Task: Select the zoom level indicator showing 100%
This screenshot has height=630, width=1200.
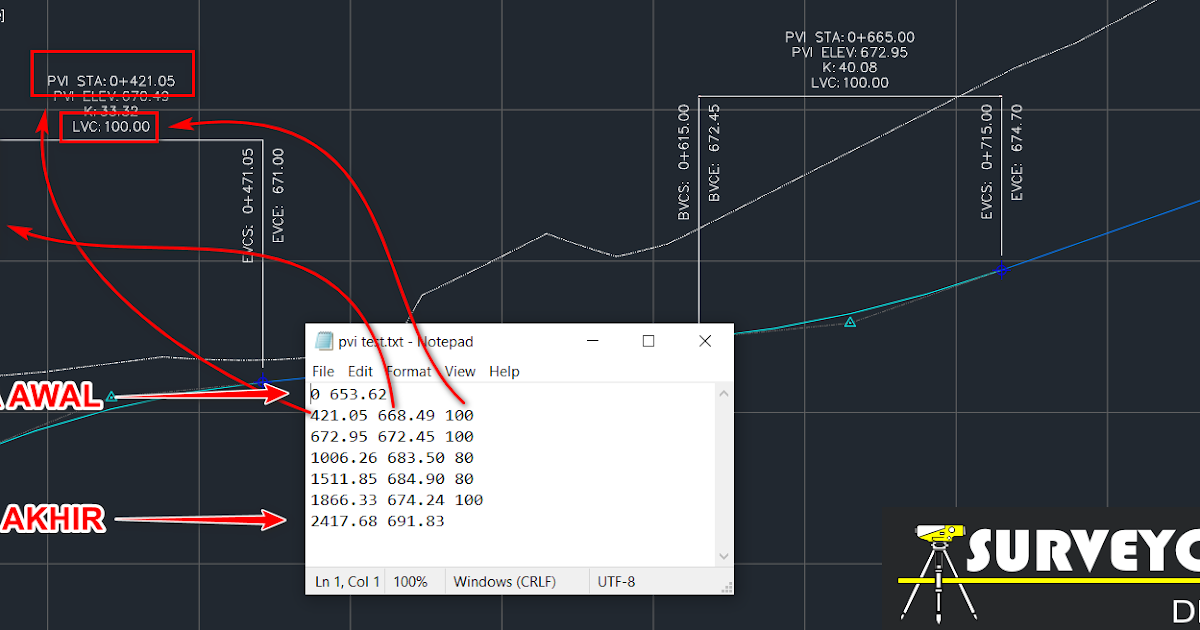Action: coord(414,581)
